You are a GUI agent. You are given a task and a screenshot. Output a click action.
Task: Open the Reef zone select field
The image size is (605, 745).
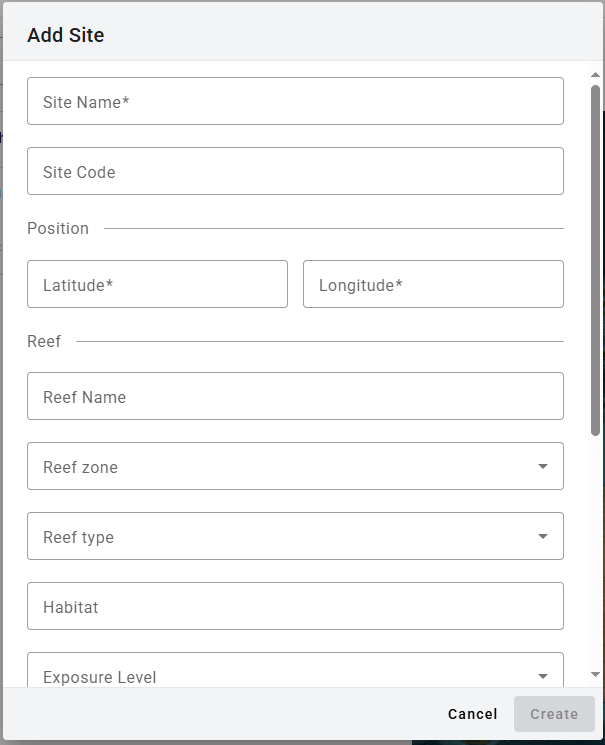(280, 466)
